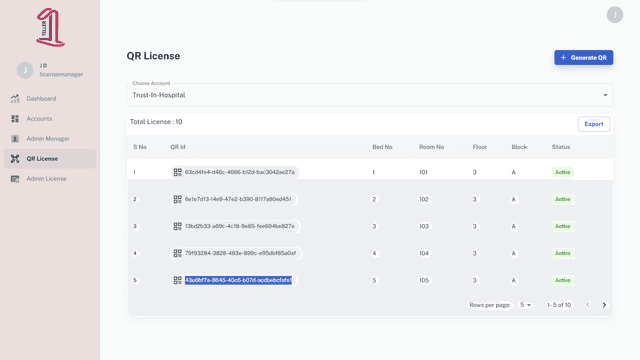Click the QR Id column header
Screen dimensions: 640x360
[178, 147]
